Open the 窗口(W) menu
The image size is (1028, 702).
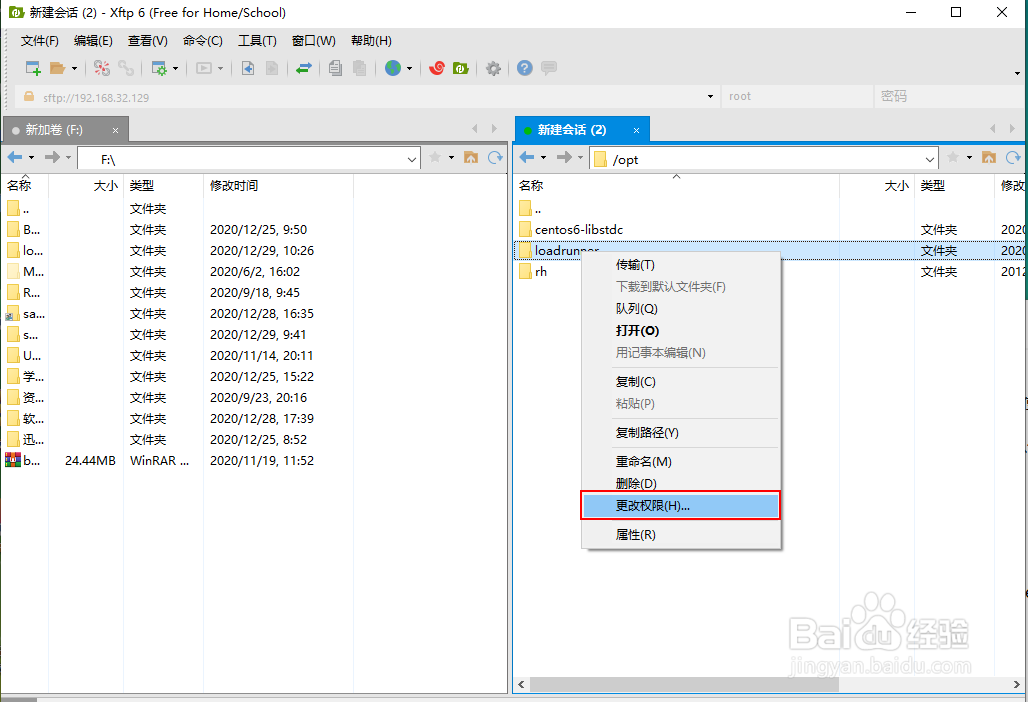tap(313, 41)
